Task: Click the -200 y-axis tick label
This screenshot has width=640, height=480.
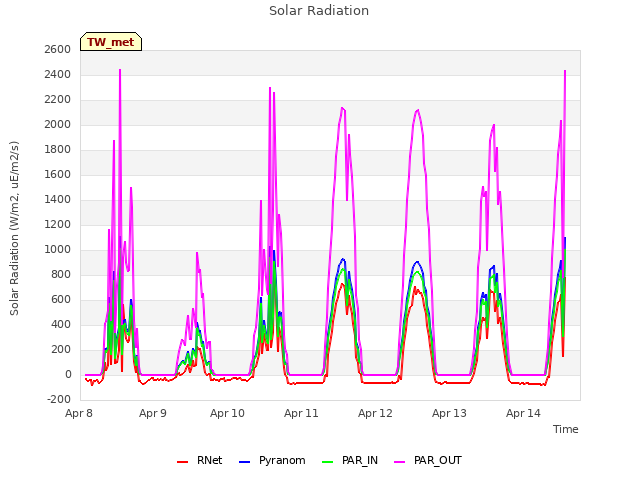Action: tap(59, 399)
